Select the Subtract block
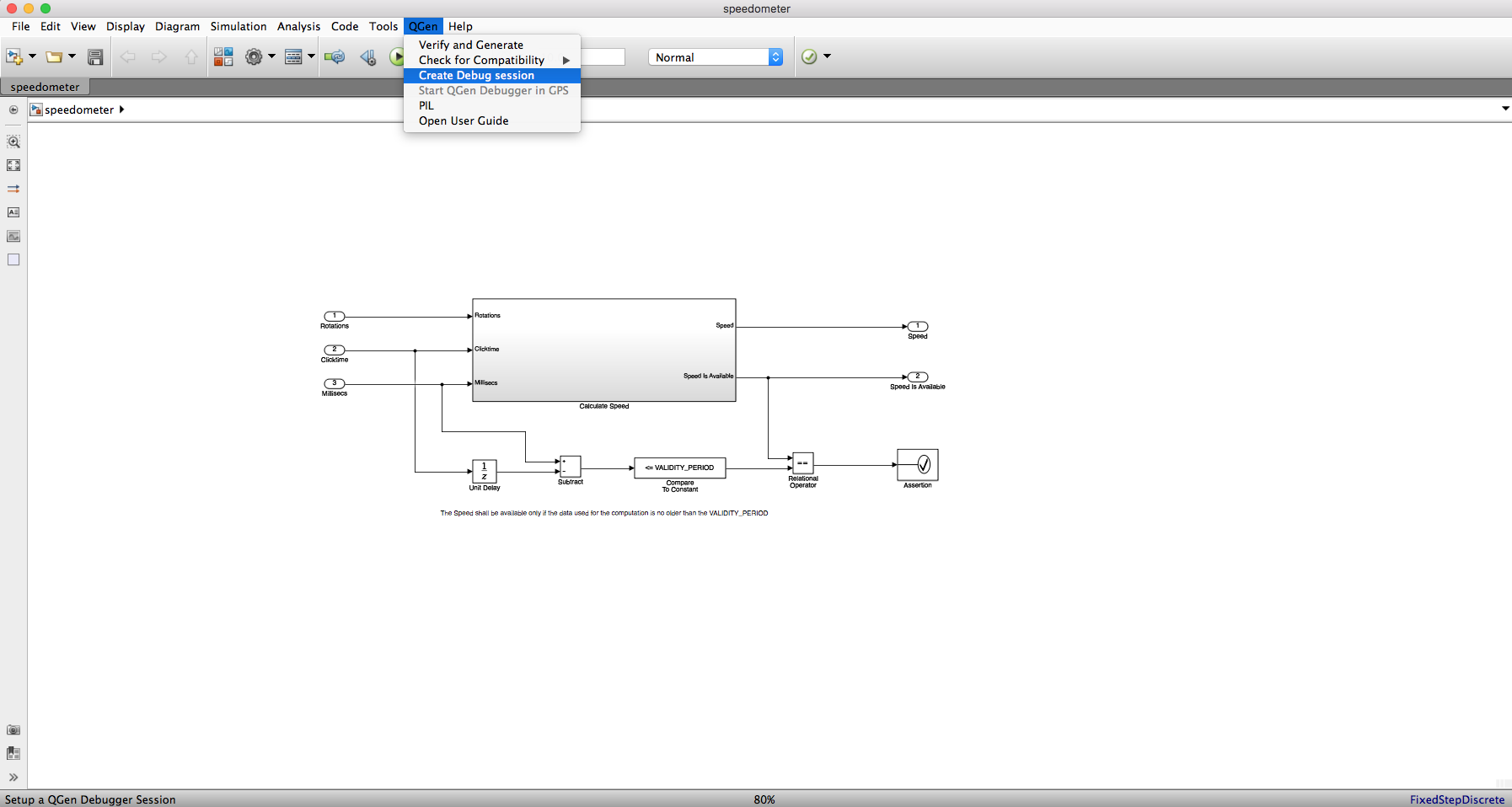Viewport: 1512px width, 807px height. click(x=571, y=467)
